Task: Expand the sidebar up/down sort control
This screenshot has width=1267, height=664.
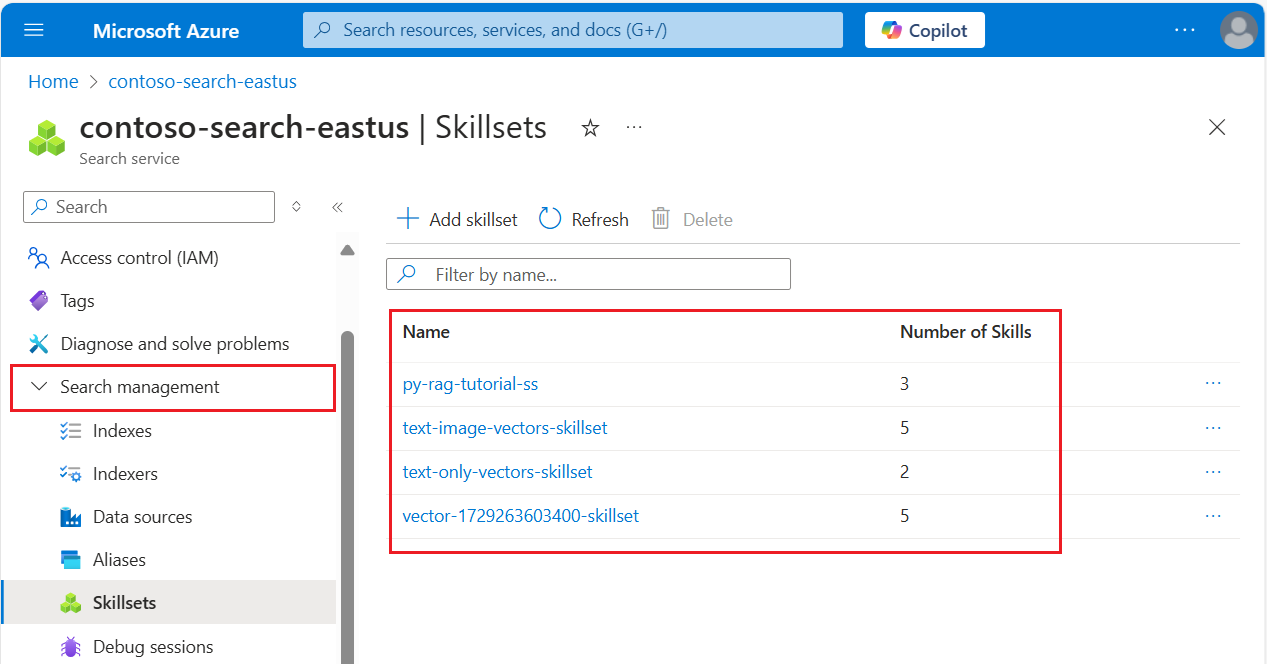Action: (296, 207)
